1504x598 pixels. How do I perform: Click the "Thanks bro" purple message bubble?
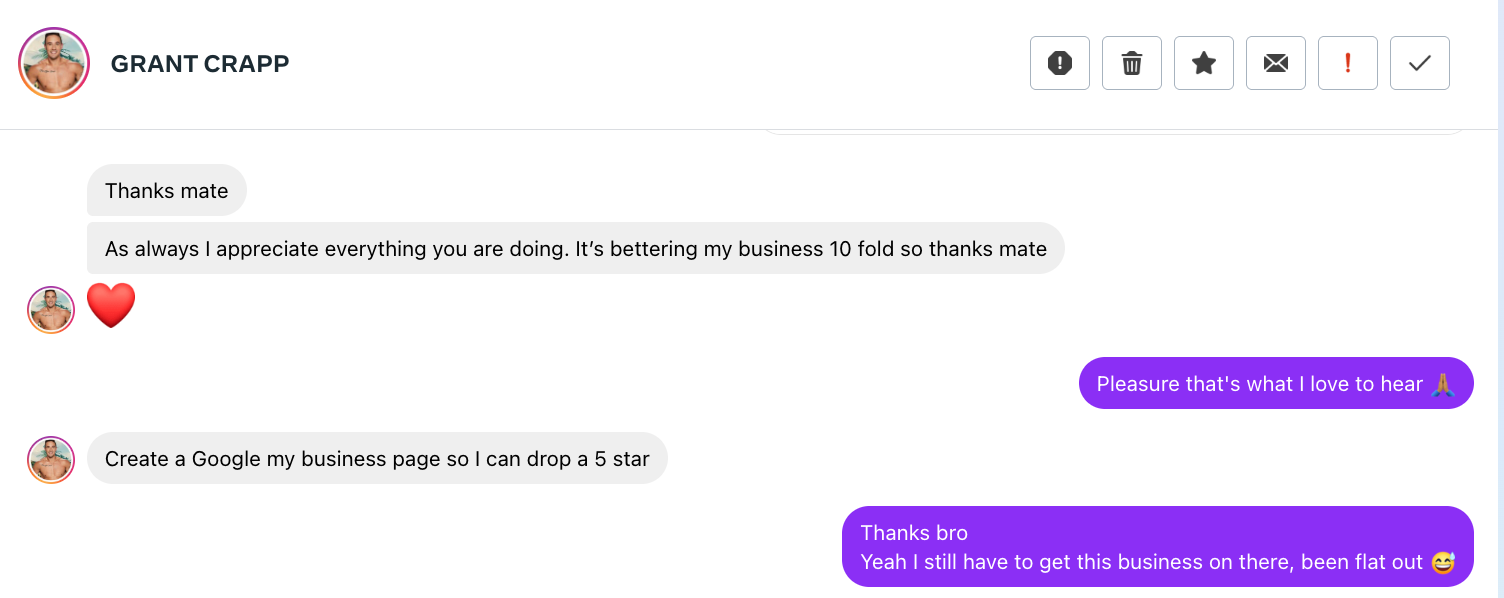[1157, 547]
